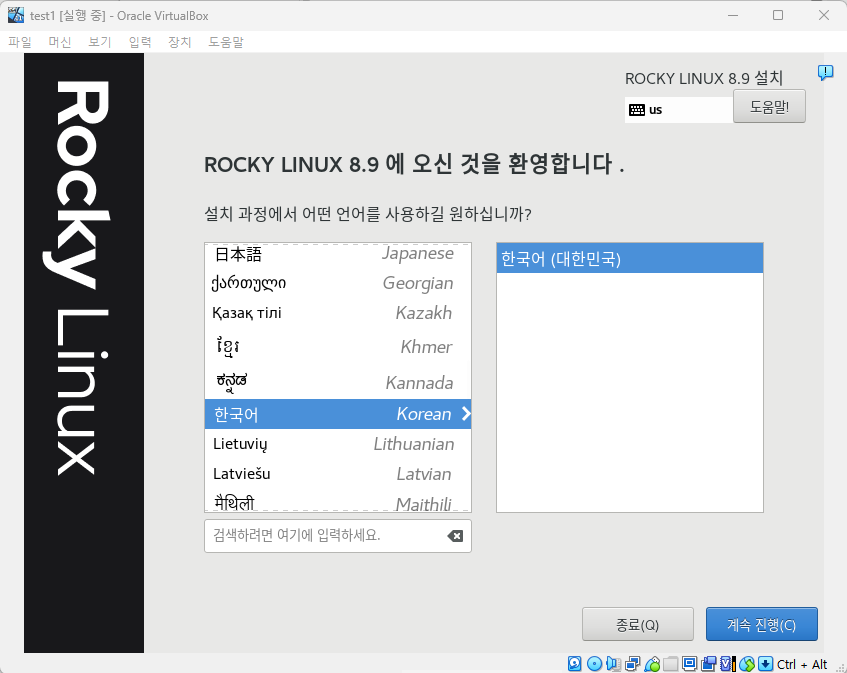Click the recording status icon
Viewport: 847px width, 673px height.
(709, 664)
